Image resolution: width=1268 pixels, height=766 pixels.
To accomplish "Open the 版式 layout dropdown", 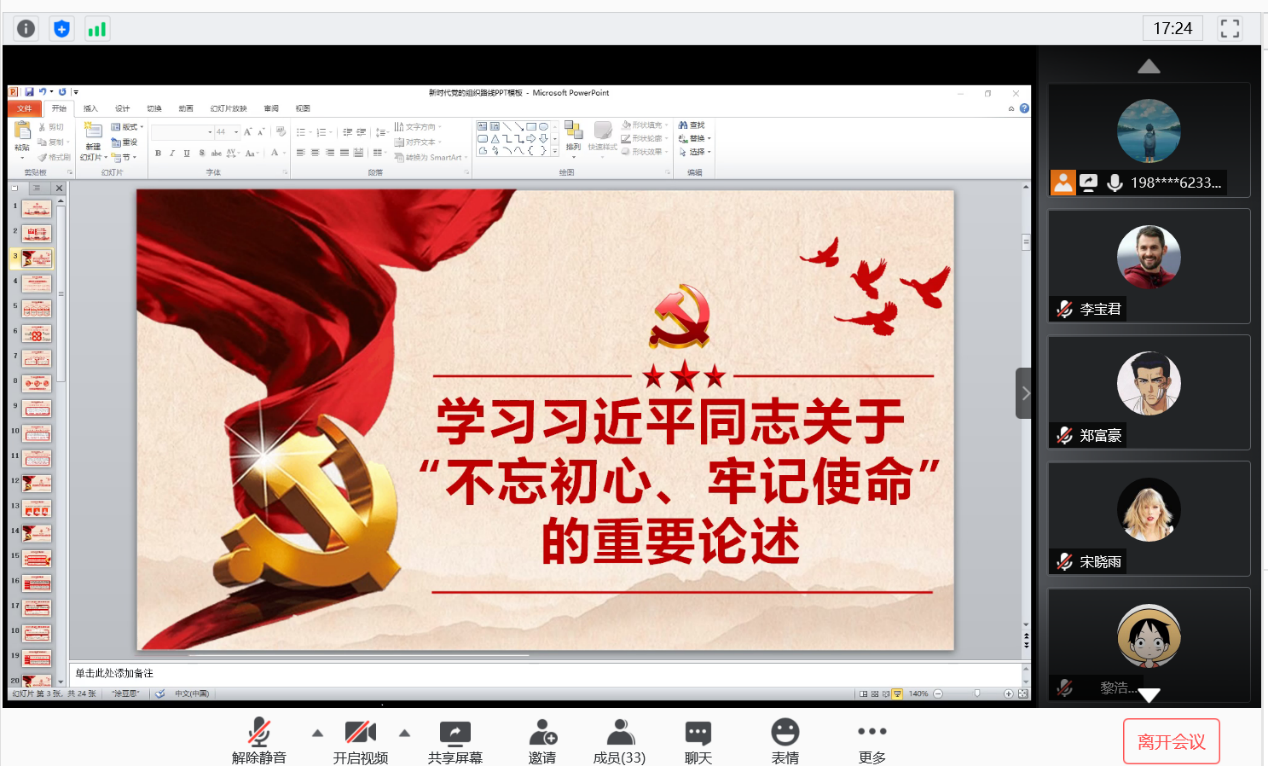I will [127, 127].
